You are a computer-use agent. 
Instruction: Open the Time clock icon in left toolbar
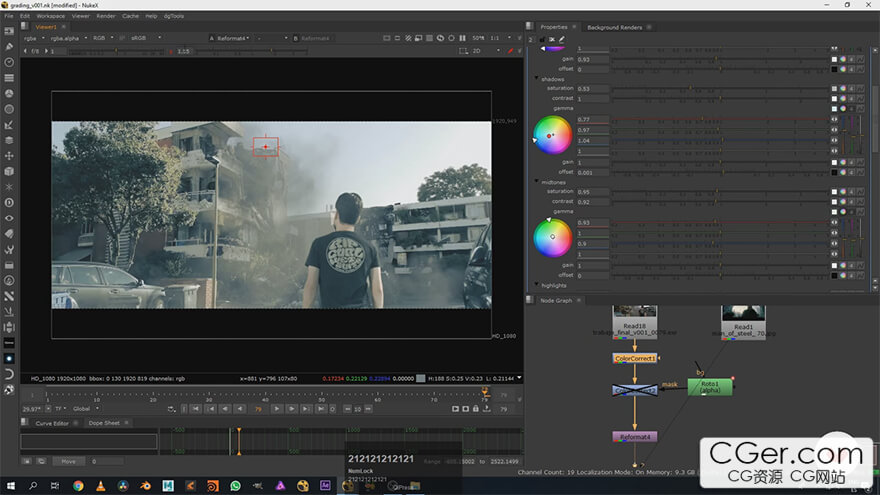tap(9, 62)
